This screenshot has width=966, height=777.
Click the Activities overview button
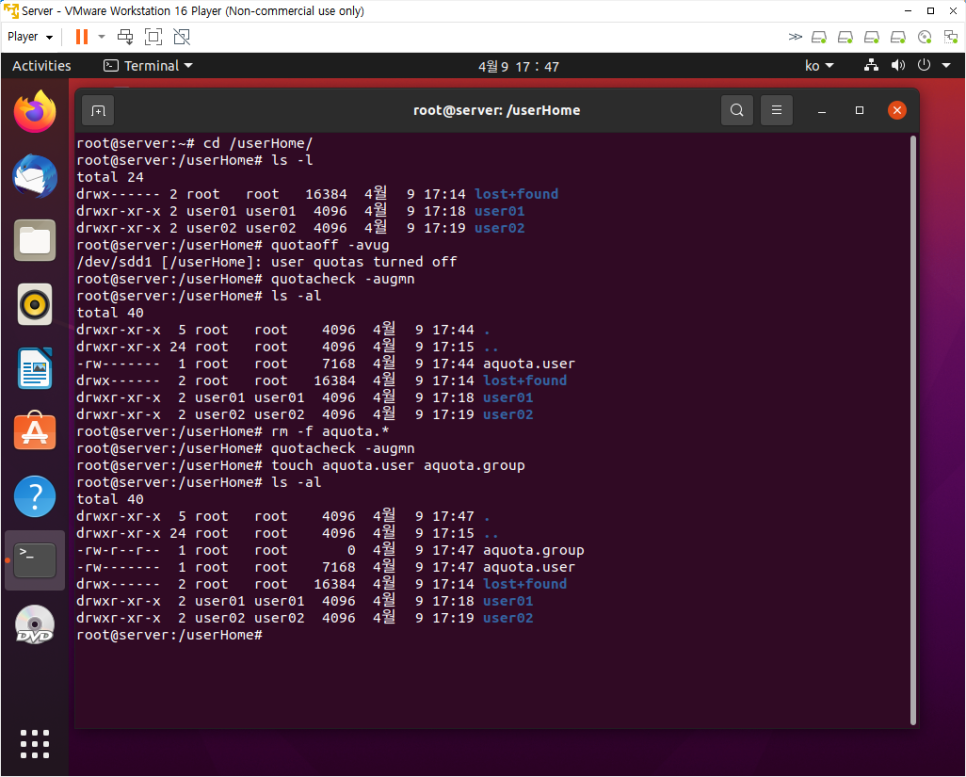41,66
